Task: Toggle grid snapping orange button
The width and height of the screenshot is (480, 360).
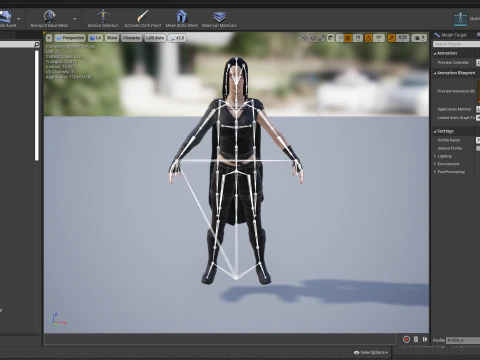Action: coord(348,38)
